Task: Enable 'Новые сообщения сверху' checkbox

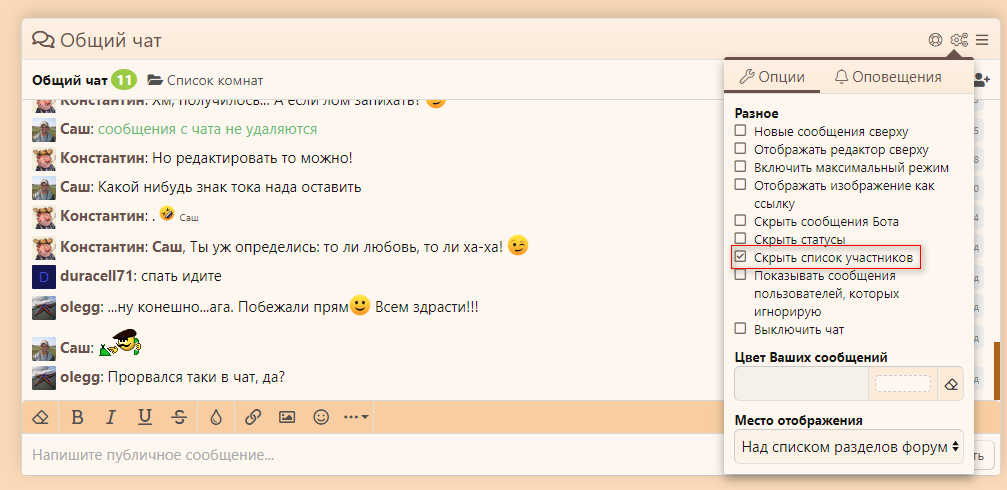Action: (741, 131)
